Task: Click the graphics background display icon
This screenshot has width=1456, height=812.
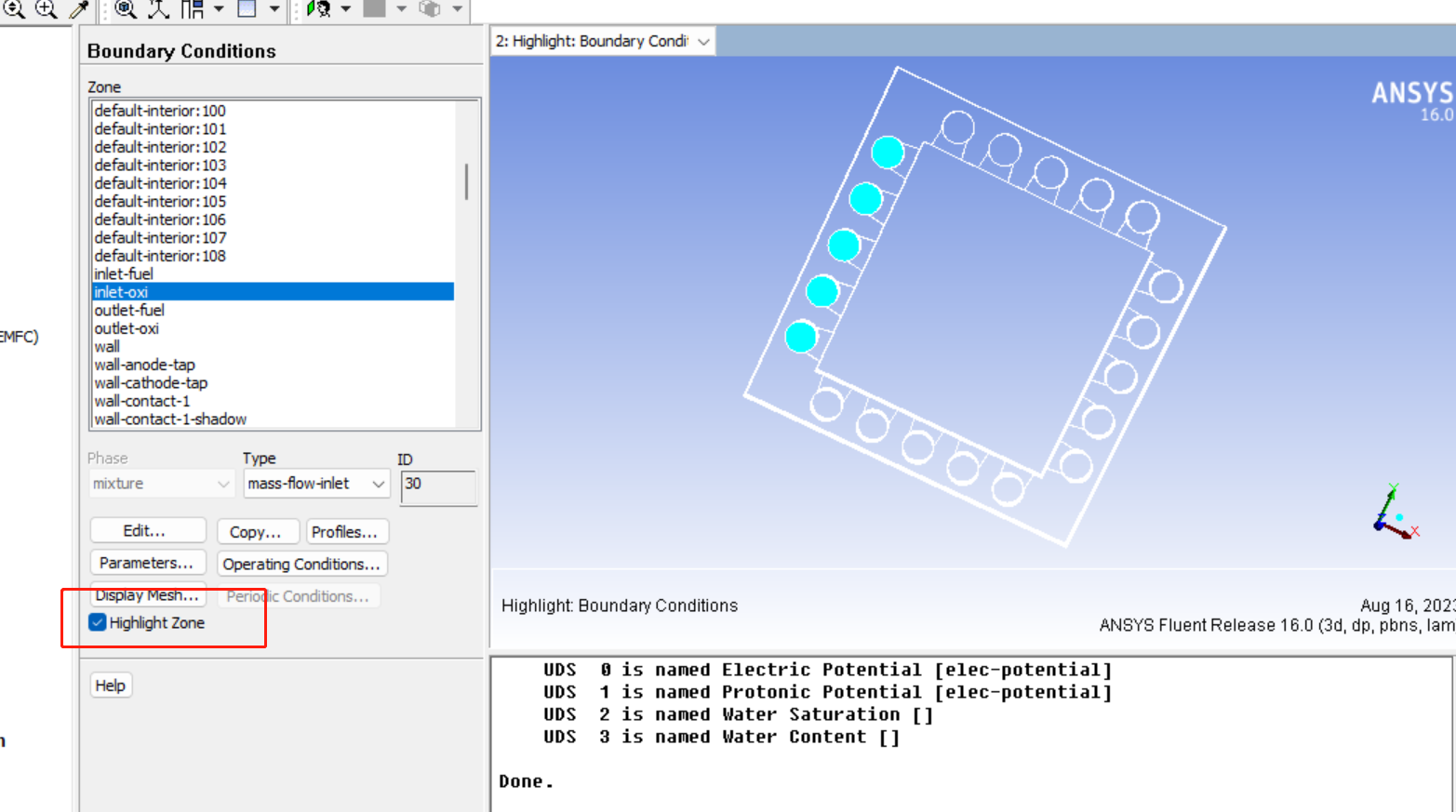Action: point(247,9)
